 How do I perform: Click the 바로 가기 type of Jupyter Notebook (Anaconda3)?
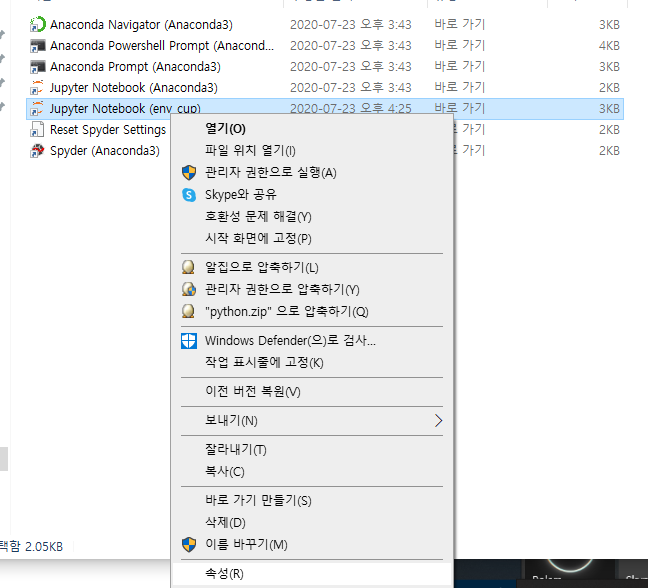(460, 87)
